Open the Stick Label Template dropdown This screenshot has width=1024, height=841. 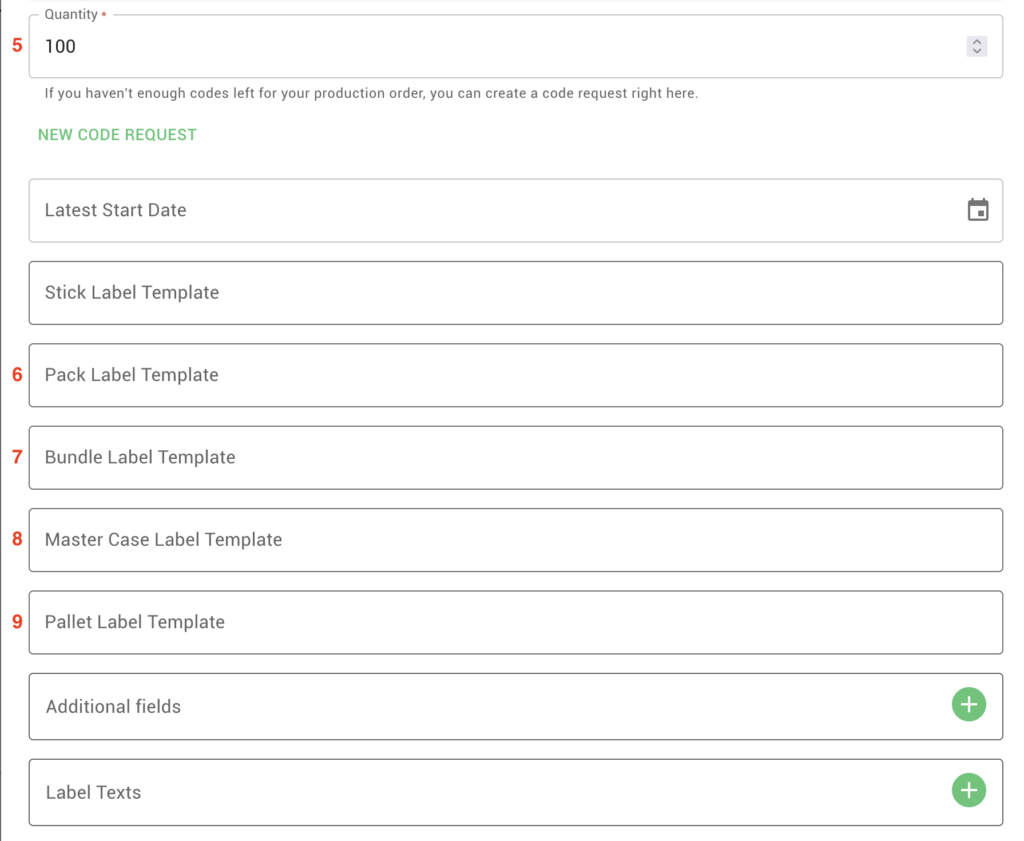(515, 293)
